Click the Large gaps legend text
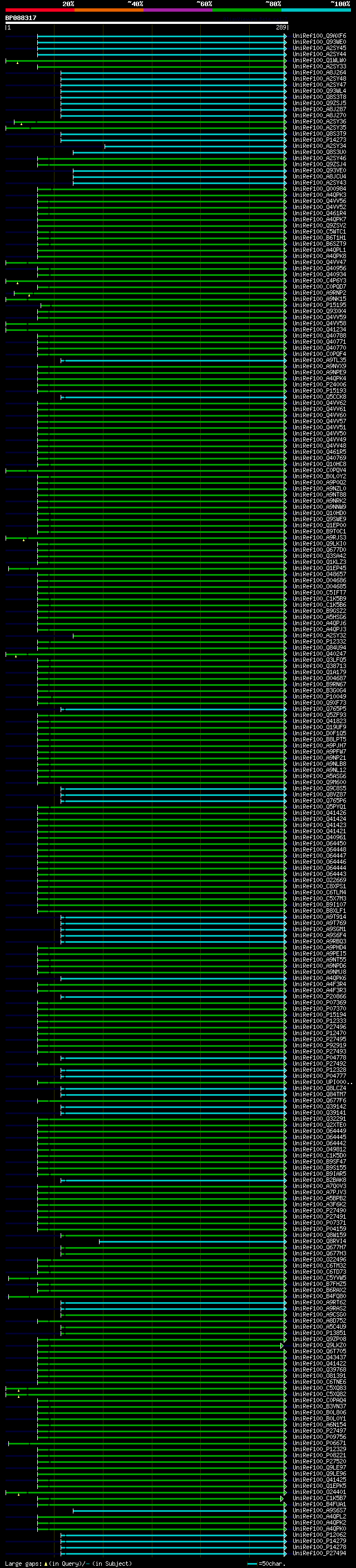Image resolution: width=356 pixels, height=1568 pixels. pyautogui.click(x=68, y=1563)
